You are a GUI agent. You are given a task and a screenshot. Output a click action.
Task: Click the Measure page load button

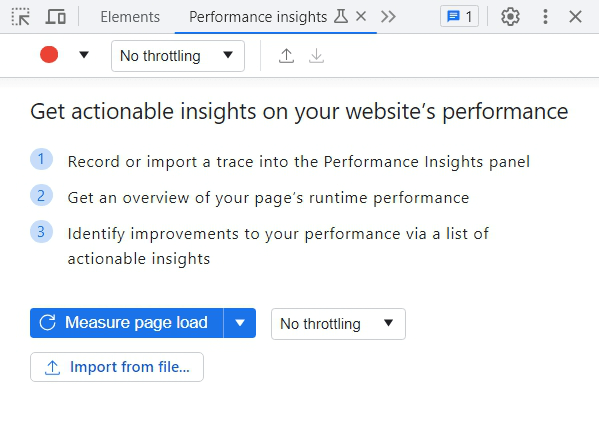[126, 323]
